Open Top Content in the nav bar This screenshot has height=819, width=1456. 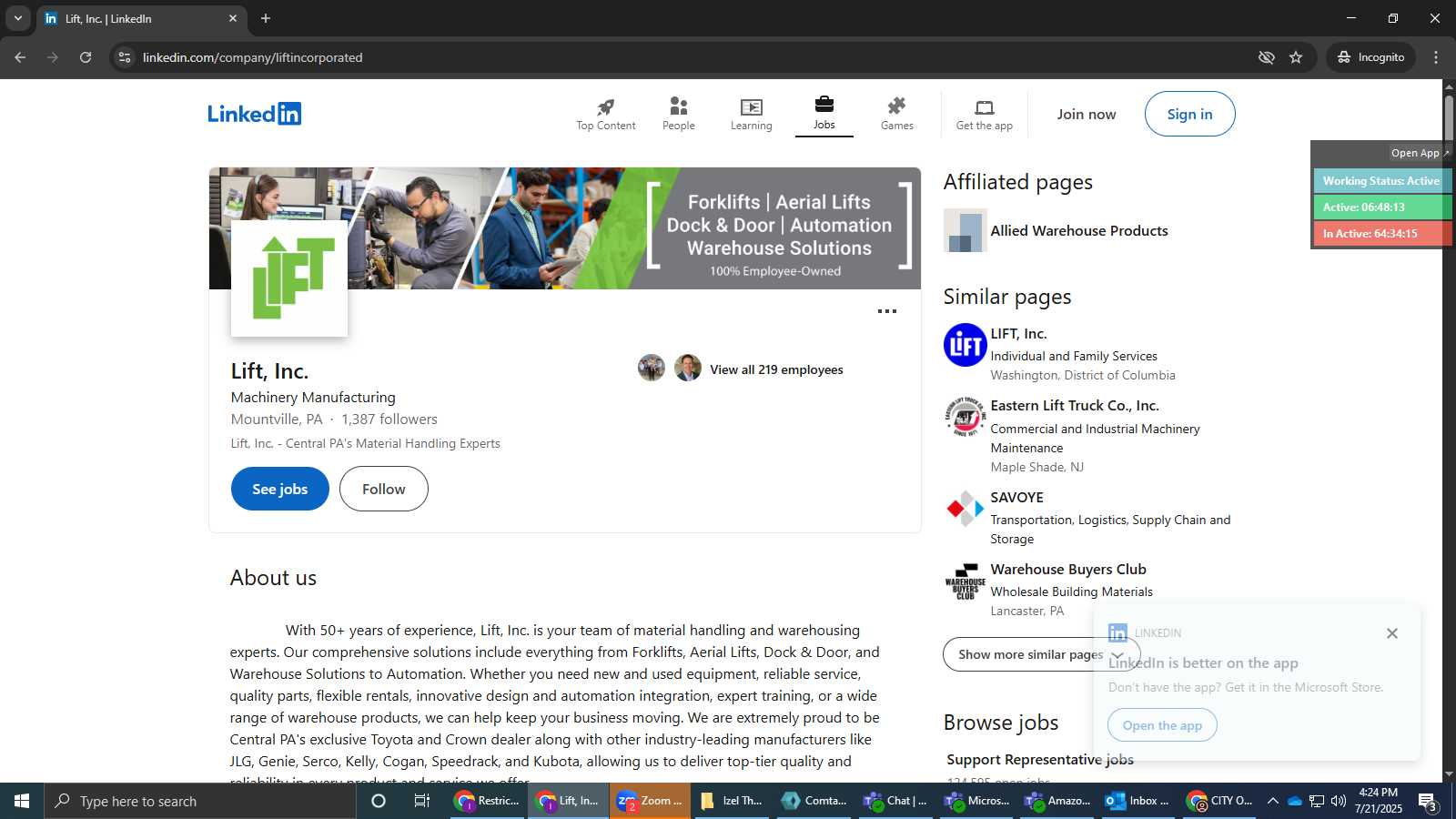pos(605,115)
